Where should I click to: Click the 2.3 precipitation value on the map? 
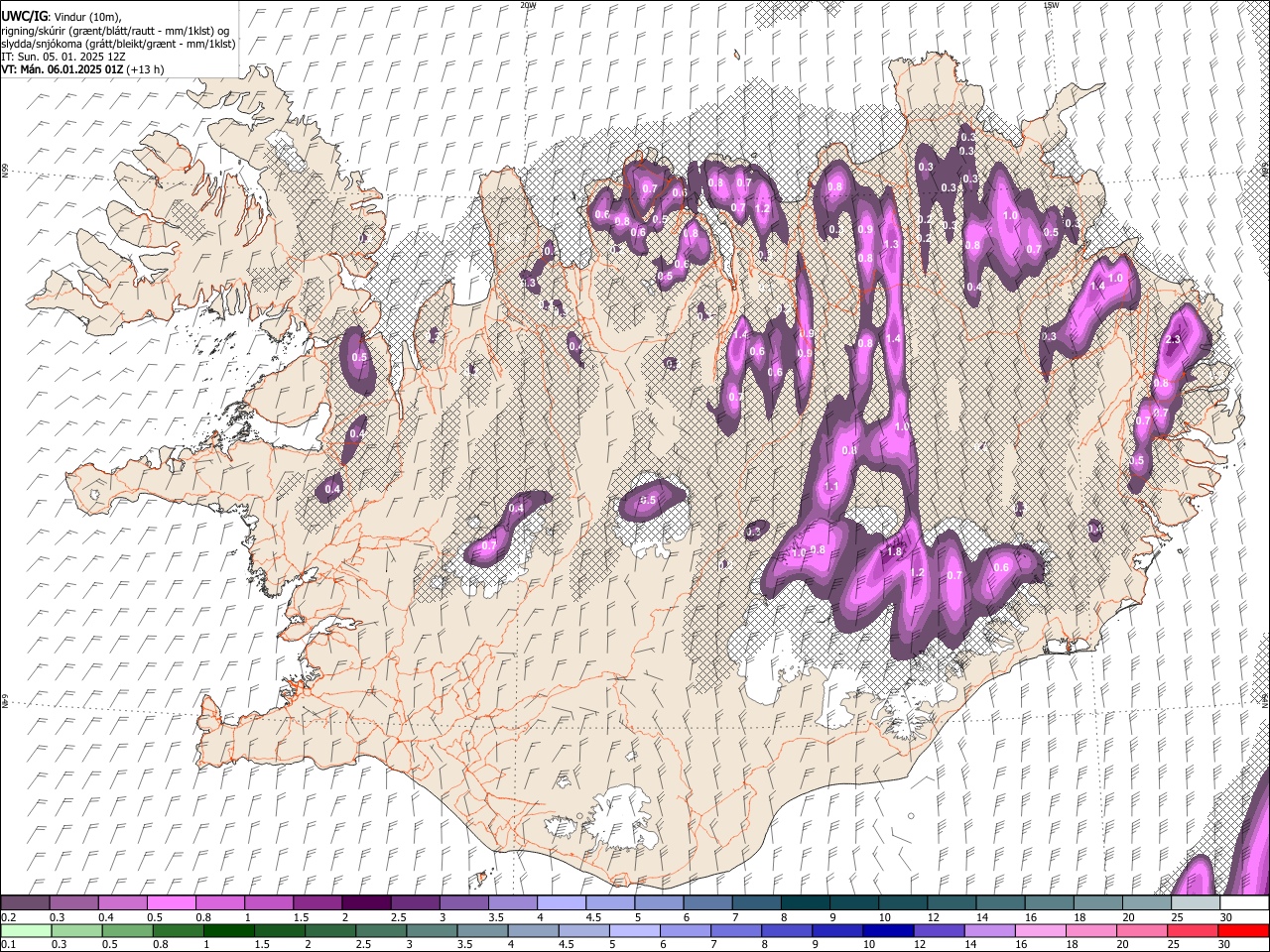(x=1173, y=340)
